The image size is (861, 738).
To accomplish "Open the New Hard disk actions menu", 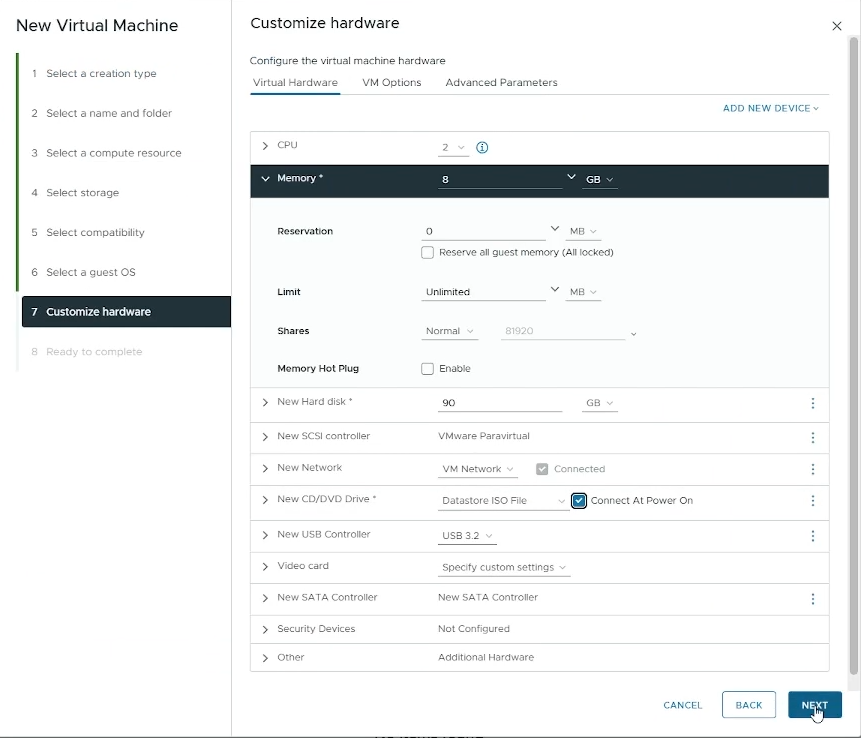I will pyautogui.click(x=813, y=404).
